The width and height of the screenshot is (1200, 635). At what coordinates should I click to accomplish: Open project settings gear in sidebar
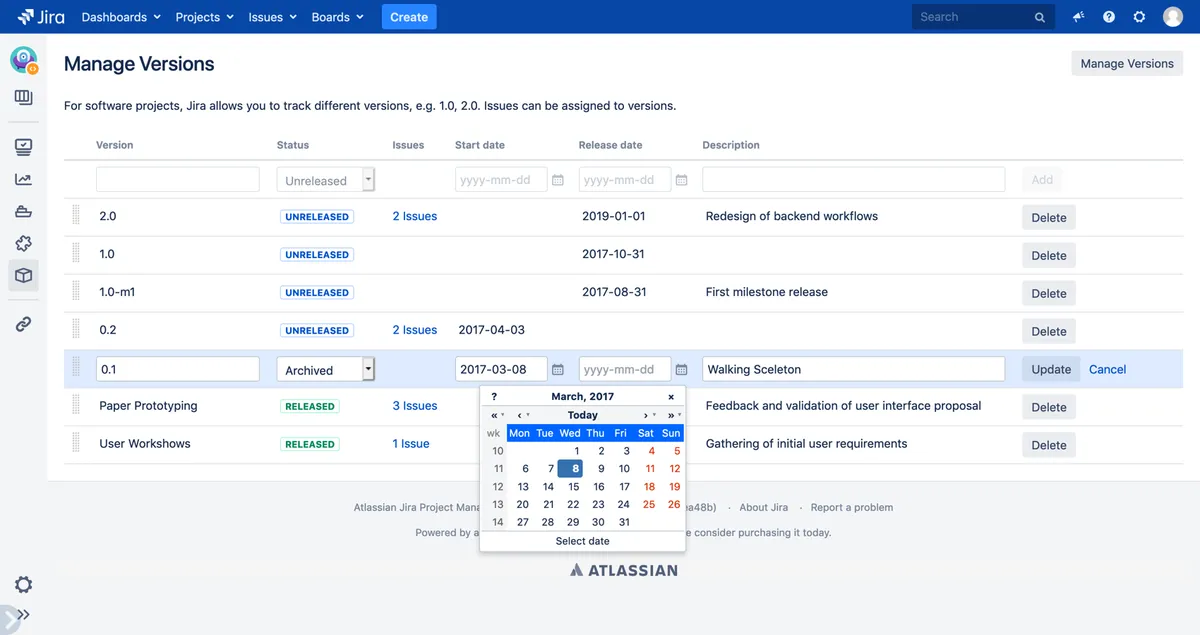point(24,584)
